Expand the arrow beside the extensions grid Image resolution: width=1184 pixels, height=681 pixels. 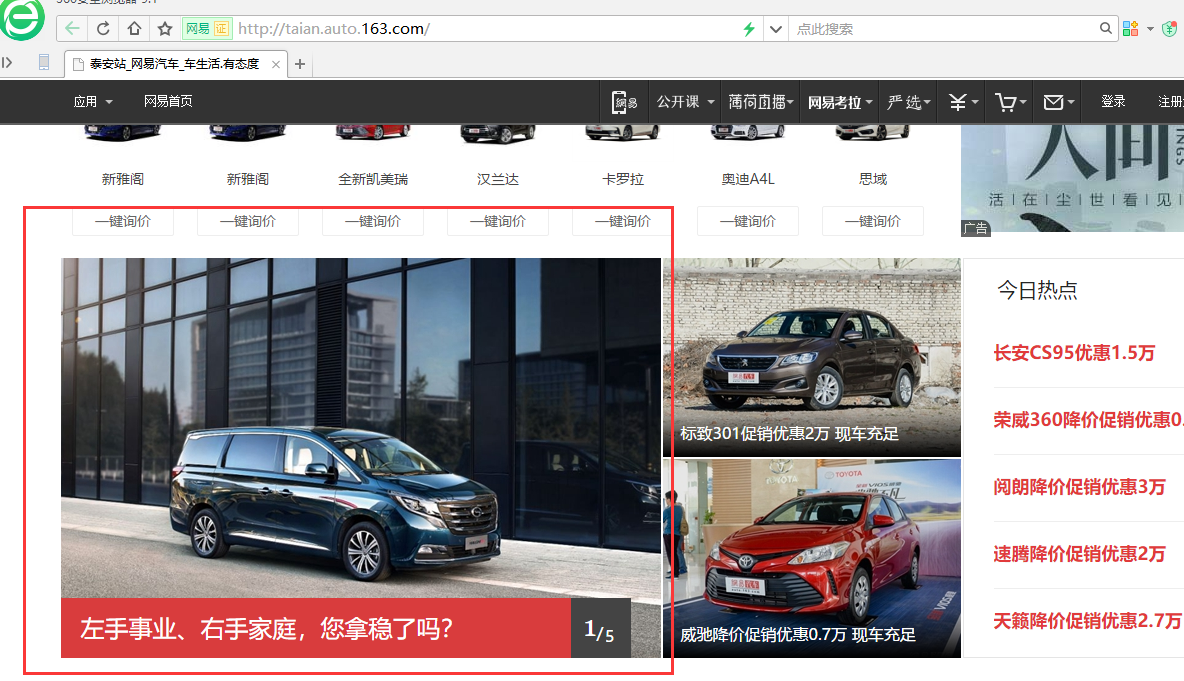point(1150,29)
